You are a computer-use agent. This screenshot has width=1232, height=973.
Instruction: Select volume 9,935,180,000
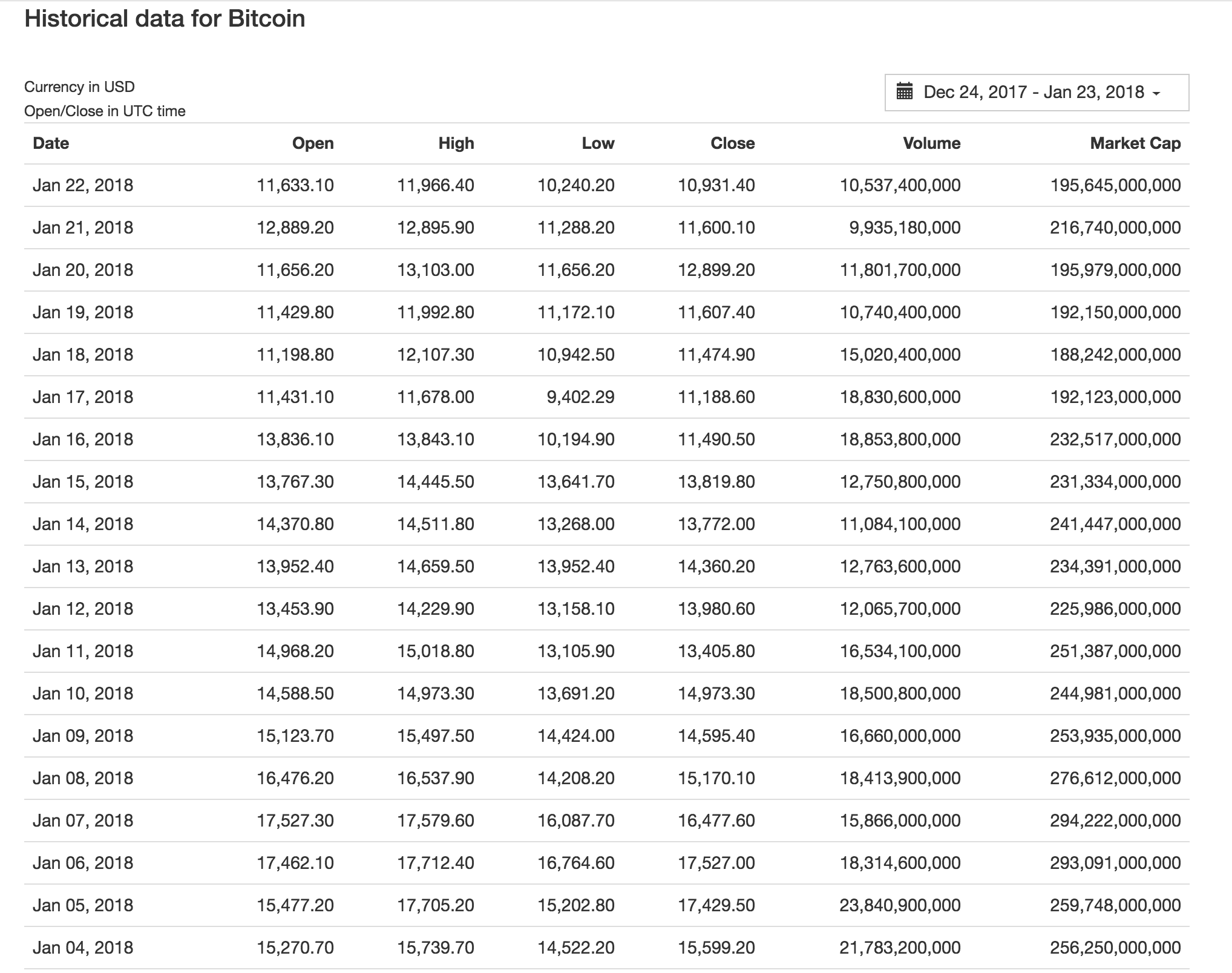(905, 228)
